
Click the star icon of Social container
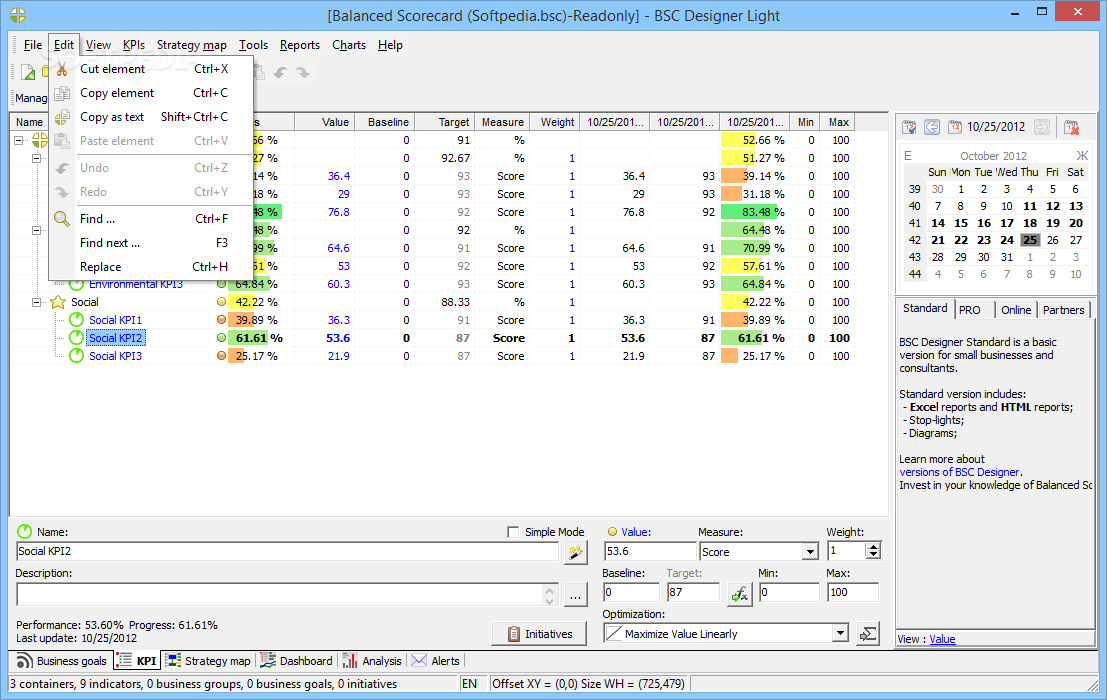(x=59, y=302)
